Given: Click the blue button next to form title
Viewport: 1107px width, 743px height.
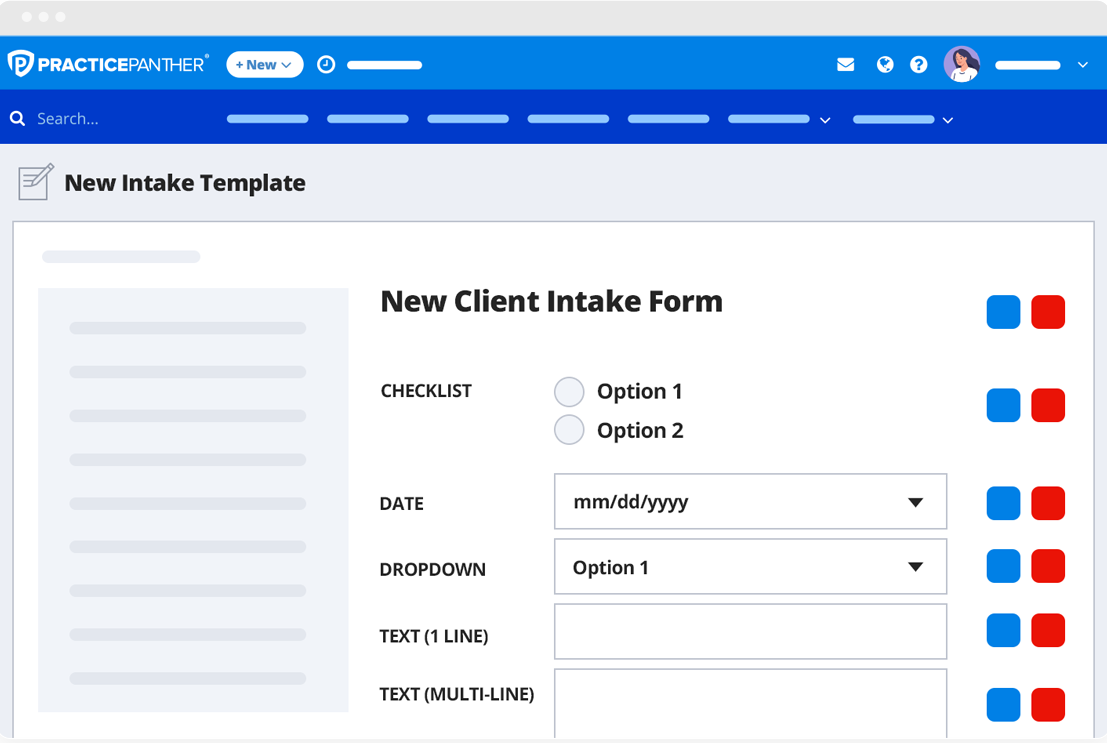Looking at the screenshot, I should coord(1003,312).
